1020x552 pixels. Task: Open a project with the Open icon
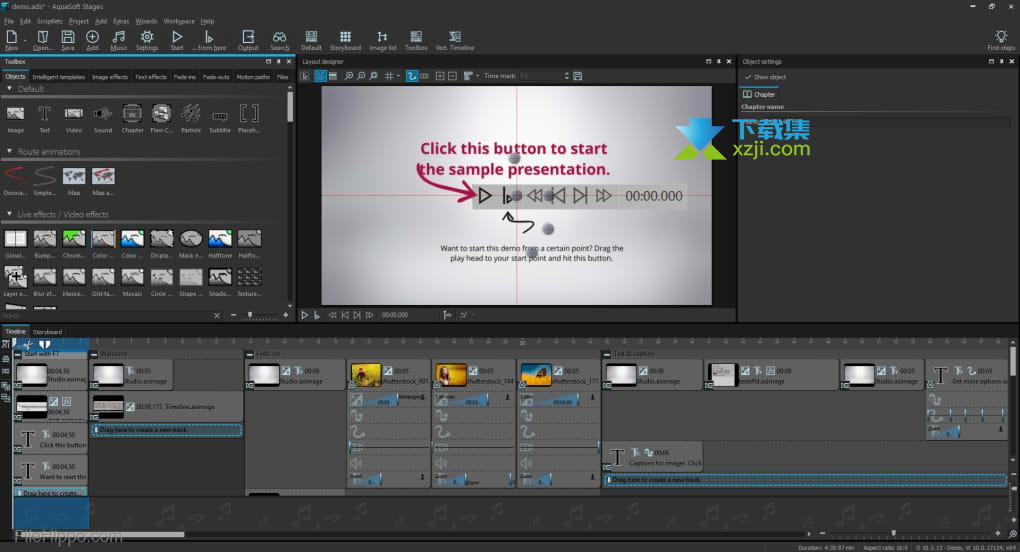pos(42,40)
